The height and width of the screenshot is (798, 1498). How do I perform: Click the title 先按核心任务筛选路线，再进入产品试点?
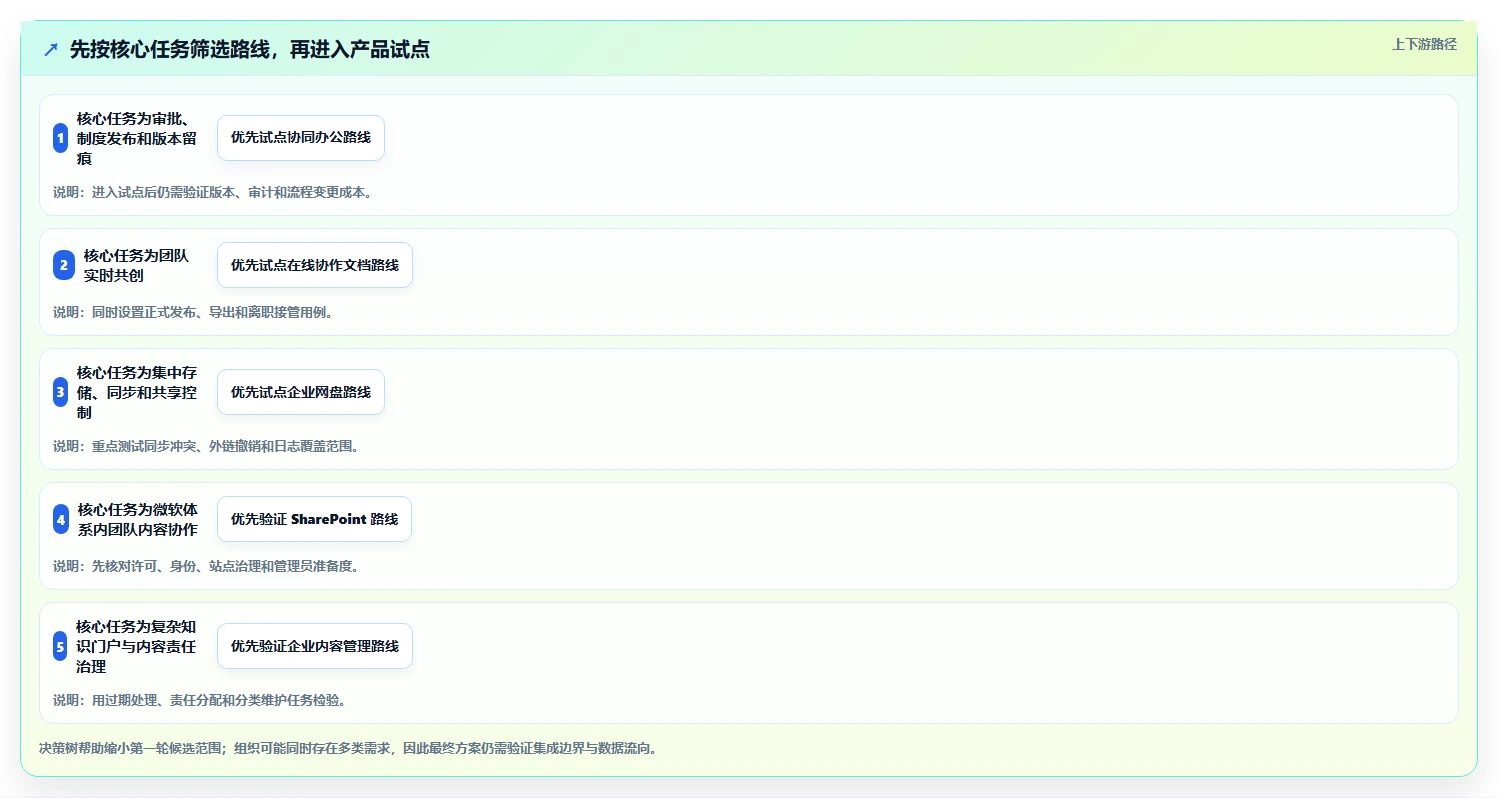(250, 49)
